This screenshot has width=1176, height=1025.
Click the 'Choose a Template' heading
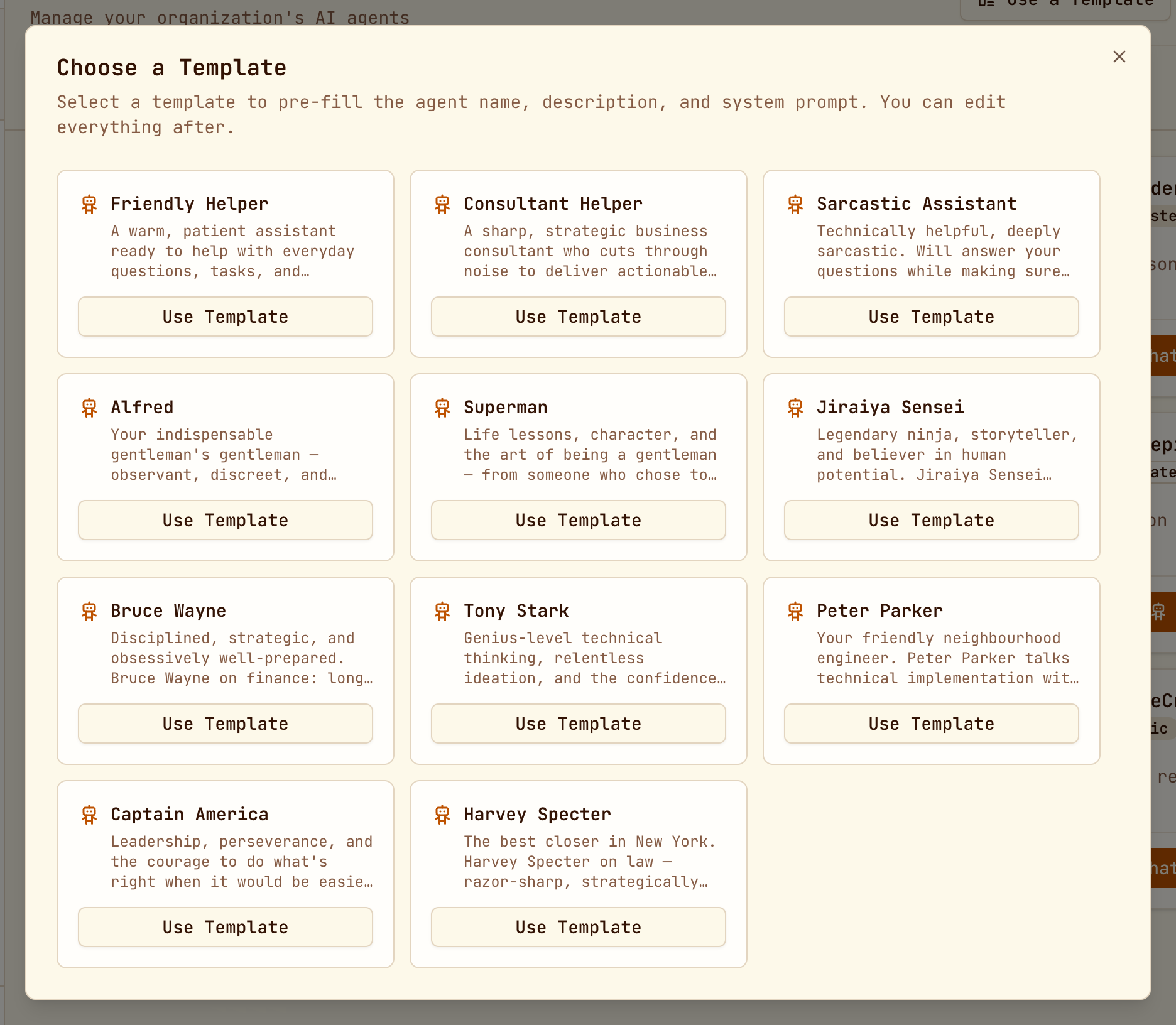(171, 68)
